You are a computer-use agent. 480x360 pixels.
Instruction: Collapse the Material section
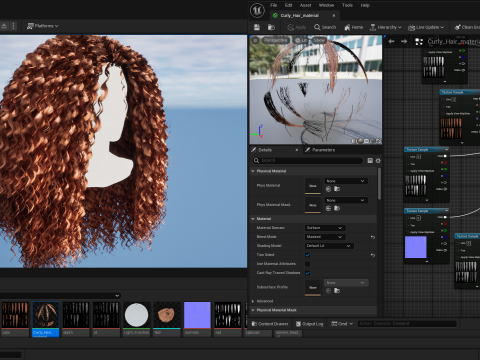pyautogui.click(x=253, y=219)
